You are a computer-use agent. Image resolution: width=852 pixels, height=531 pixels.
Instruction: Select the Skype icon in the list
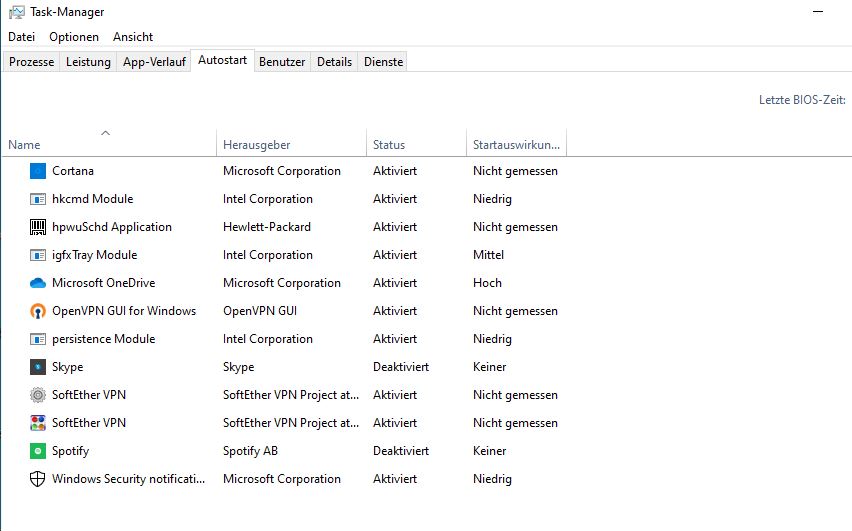(38, 367)
